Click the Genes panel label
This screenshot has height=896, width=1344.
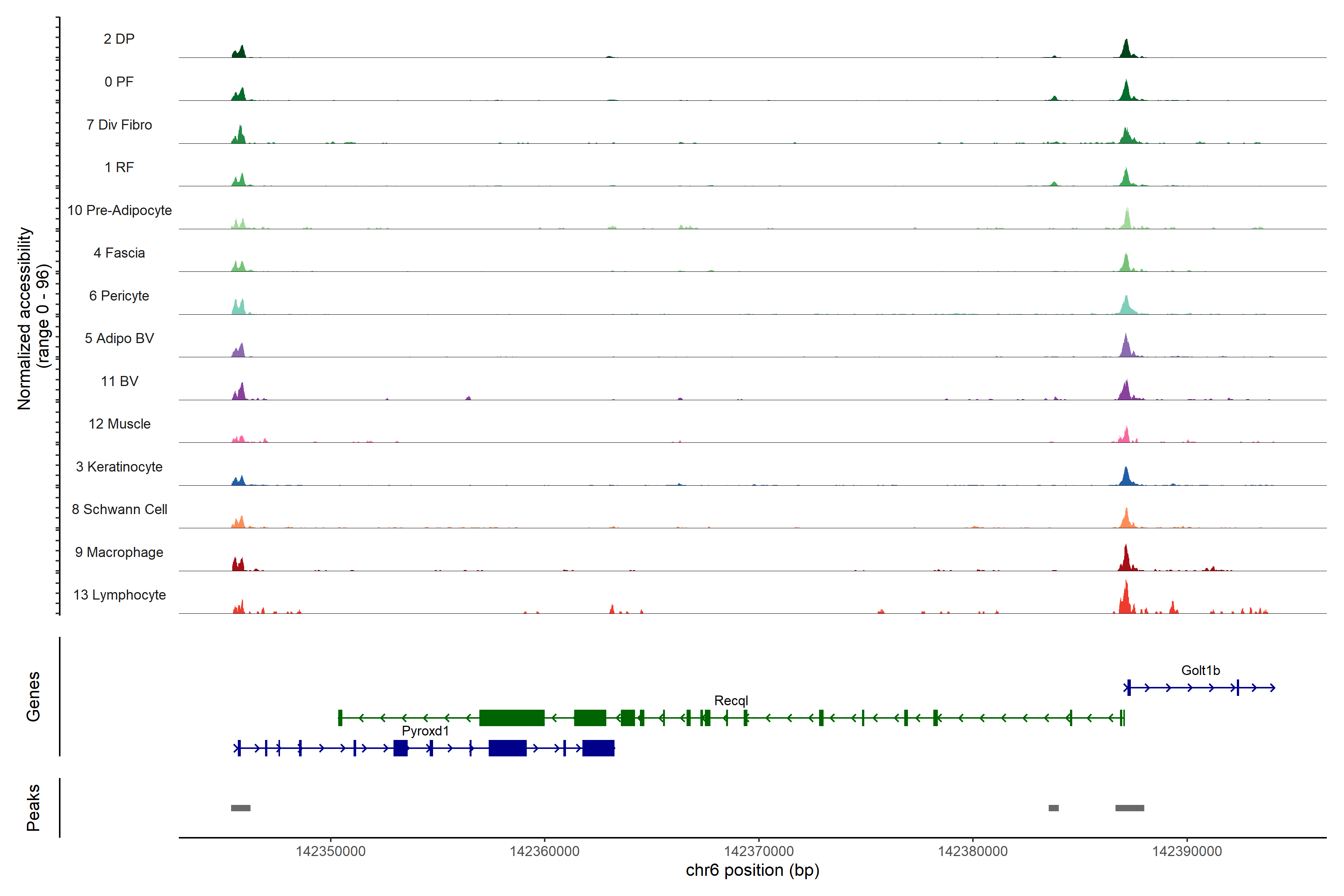tap(33, 696)
